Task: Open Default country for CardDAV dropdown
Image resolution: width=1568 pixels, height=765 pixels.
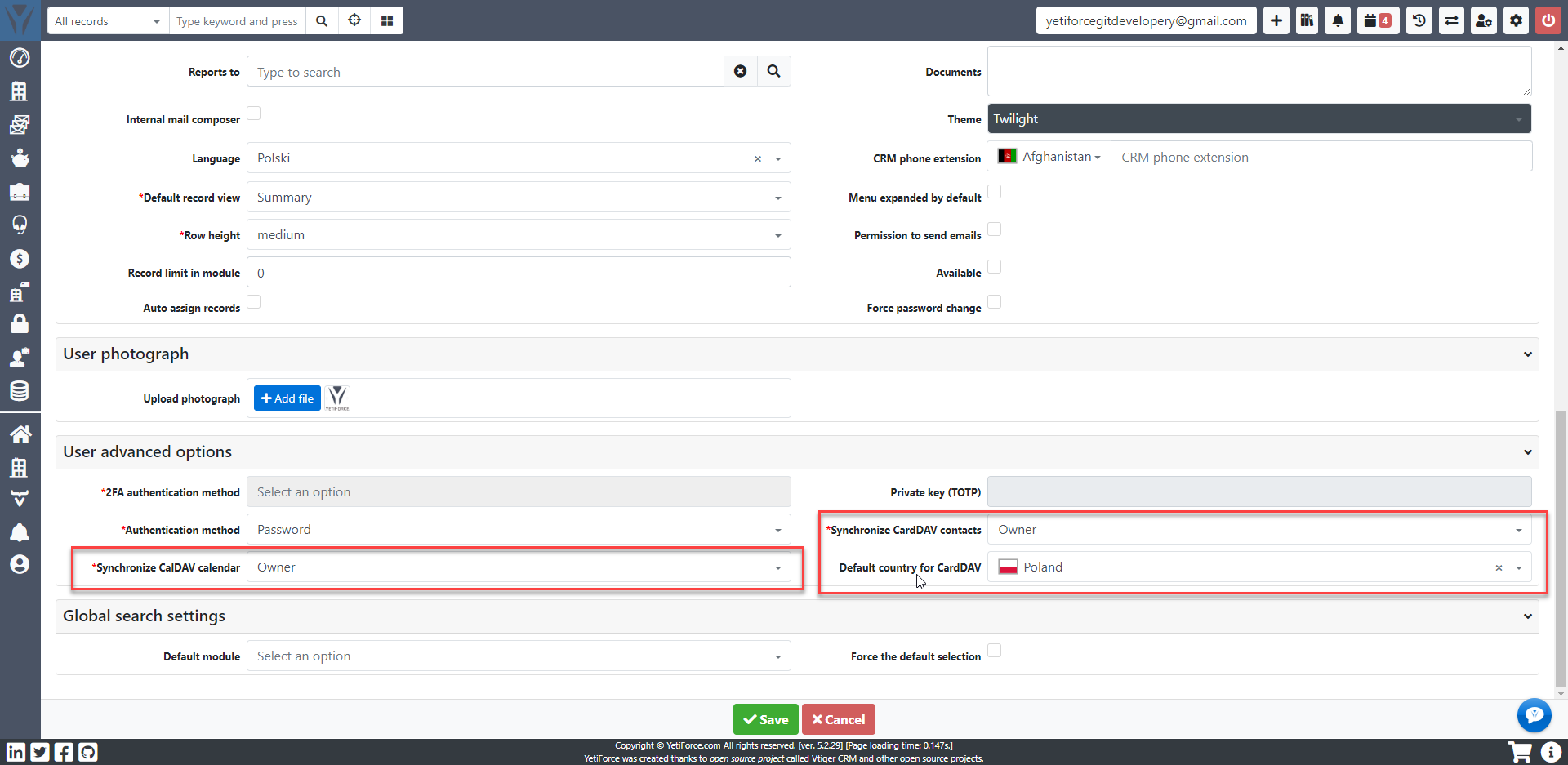Action: tap(1259, 567)
